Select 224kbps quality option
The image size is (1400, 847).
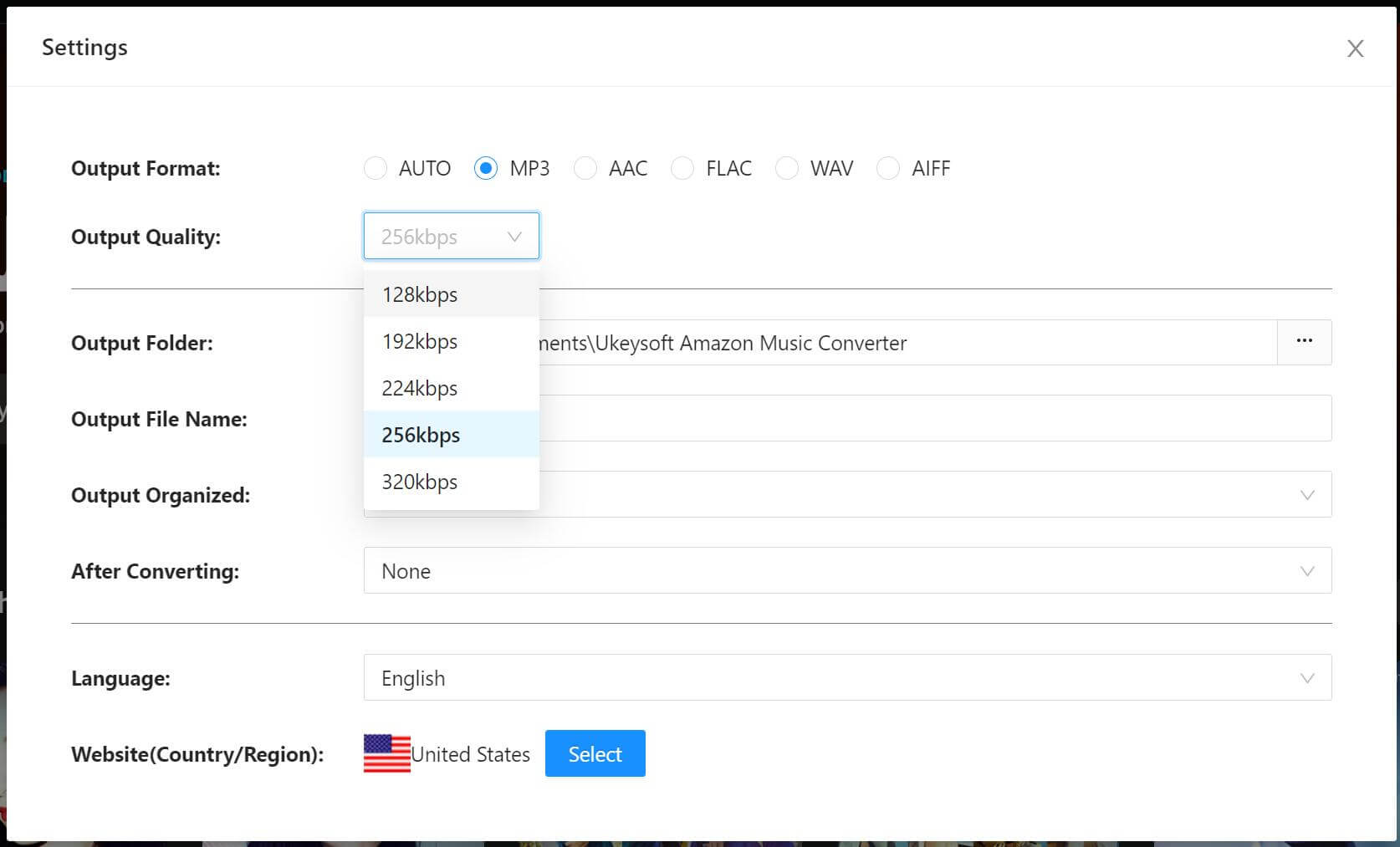point(420,388)
